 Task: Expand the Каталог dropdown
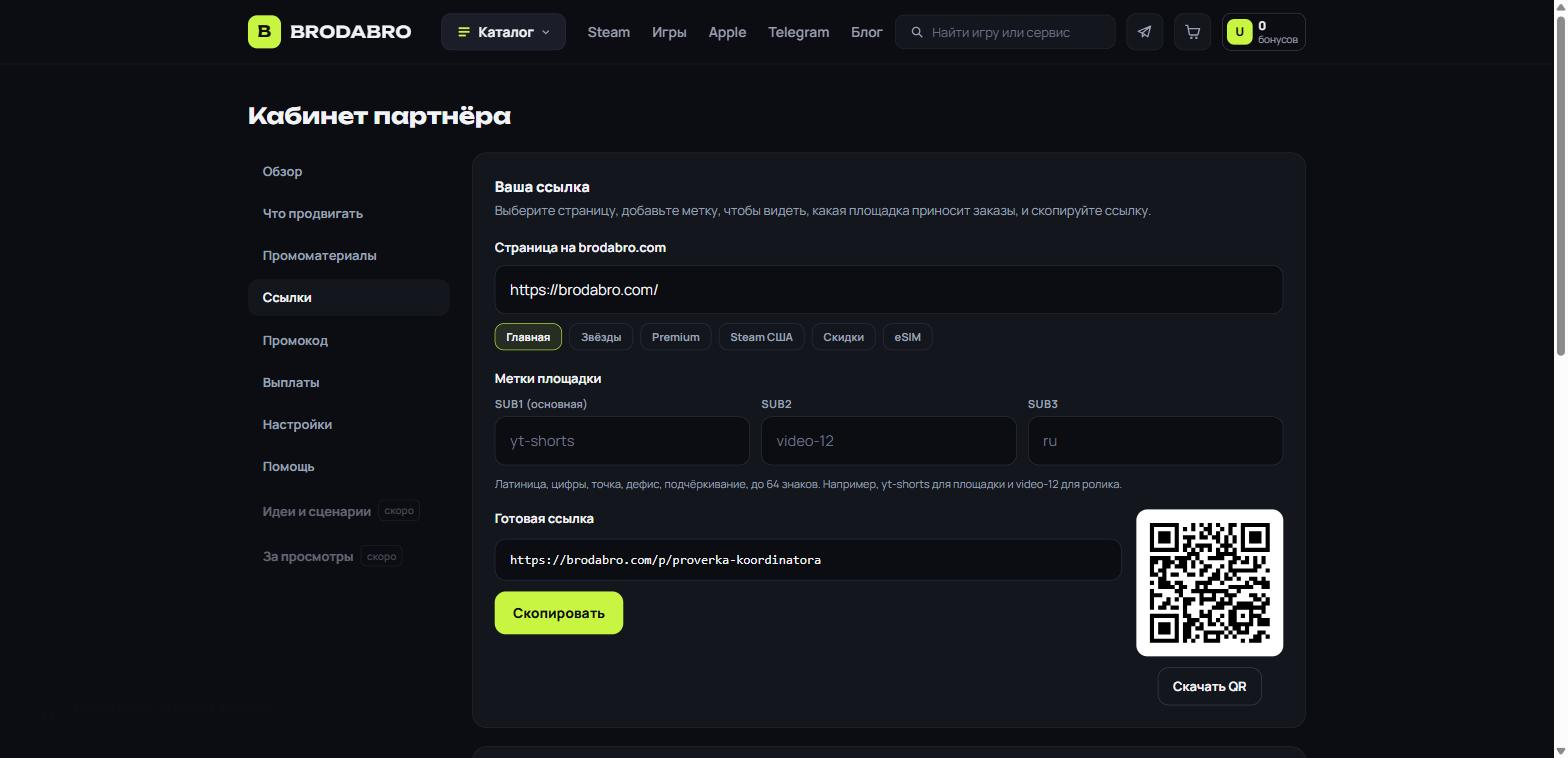(x=503, y=32)
